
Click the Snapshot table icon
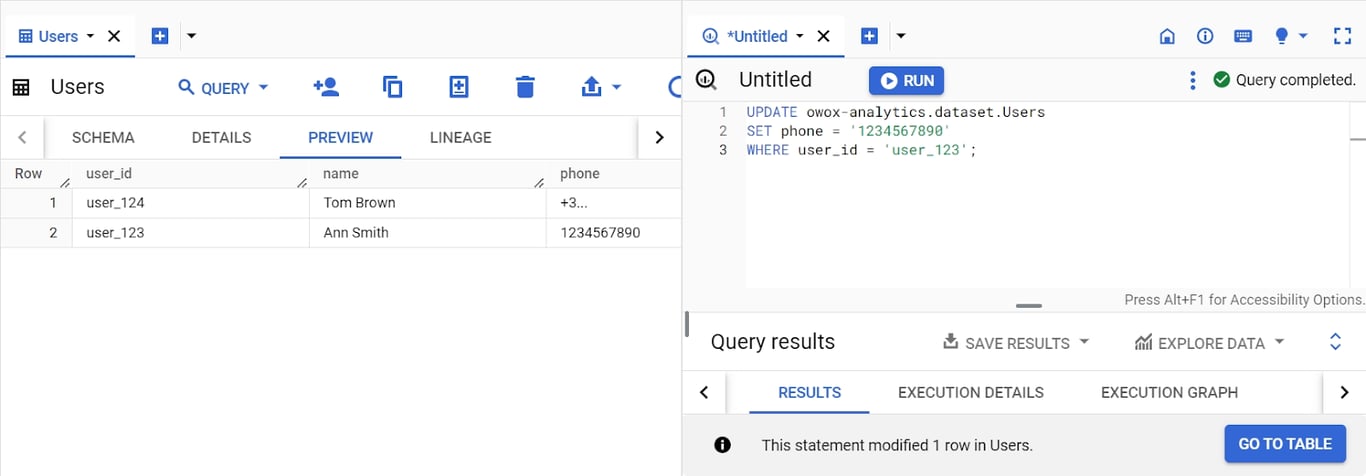459,87
